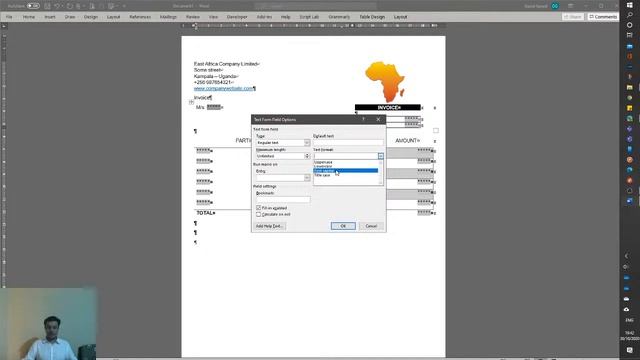Click Cancel in the dialog

point(371,226)
